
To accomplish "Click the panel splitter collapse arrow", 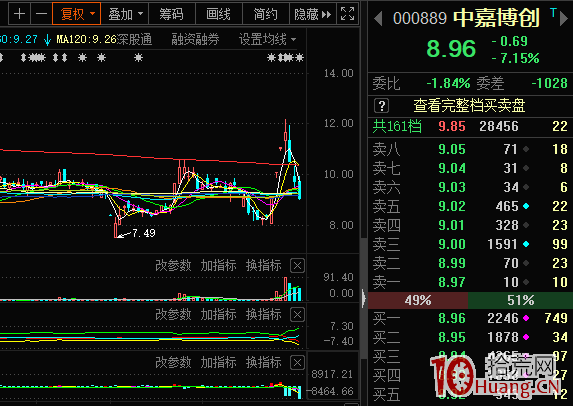I will (x=364, y=299).
